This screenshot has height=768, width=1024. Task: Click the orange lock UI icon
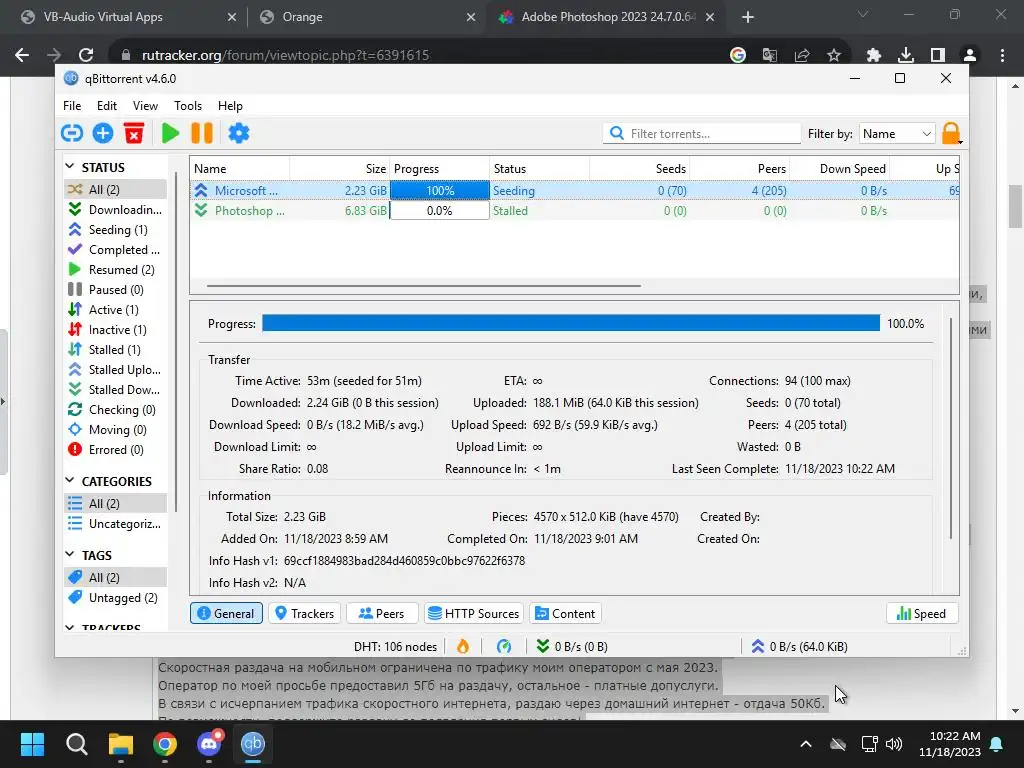(952, 133)
